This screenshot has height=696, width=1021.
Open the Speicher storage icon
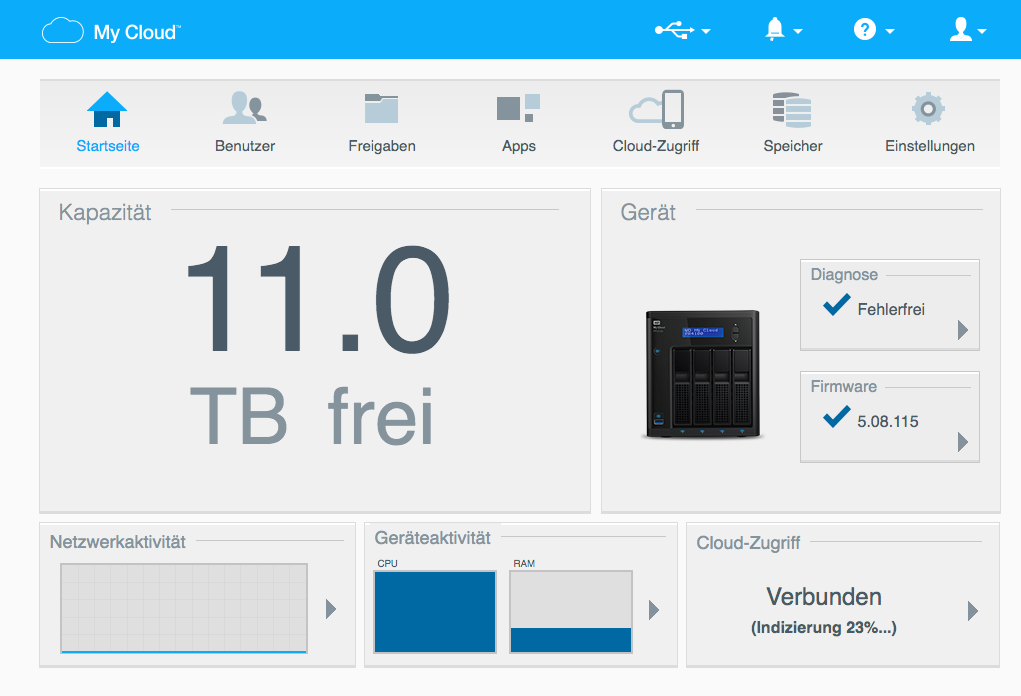click(792, 109)
